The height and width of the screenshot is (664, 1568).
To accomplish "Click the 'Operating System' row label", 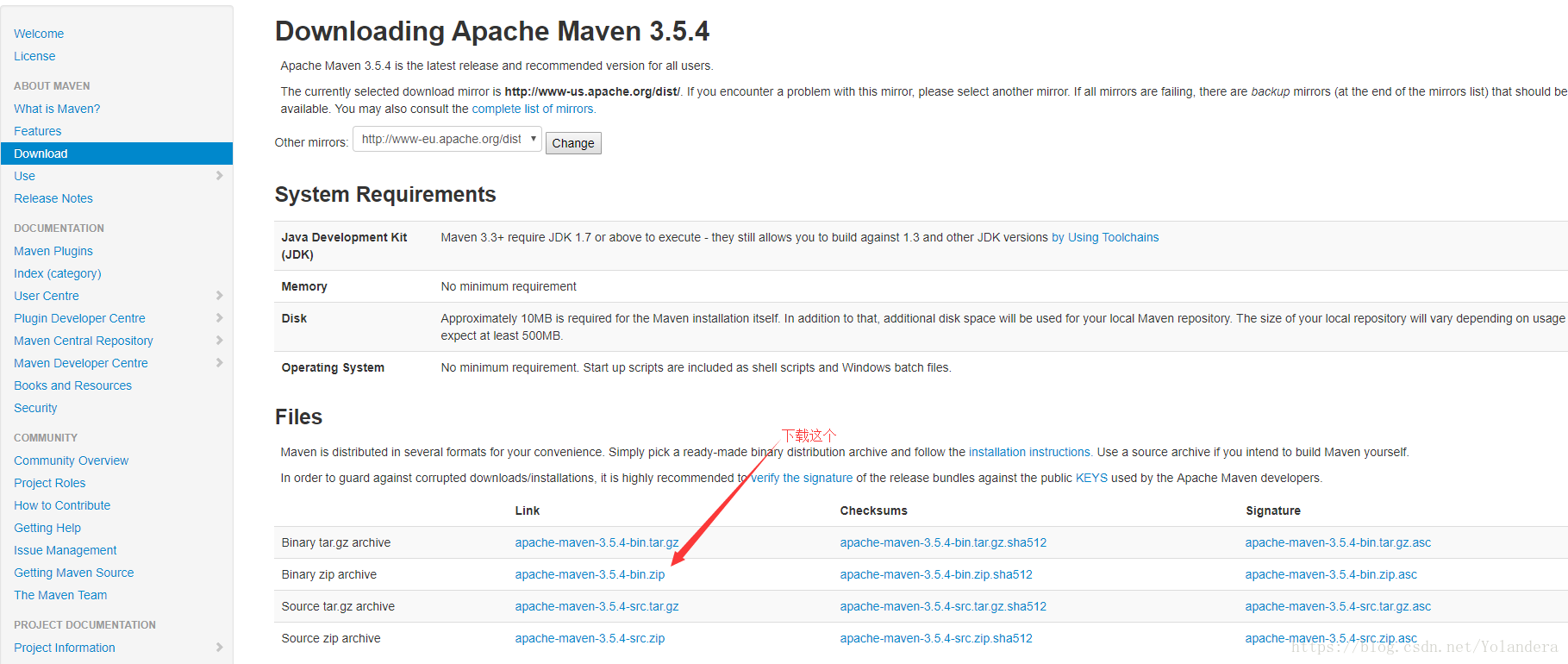I will point(333,367).
